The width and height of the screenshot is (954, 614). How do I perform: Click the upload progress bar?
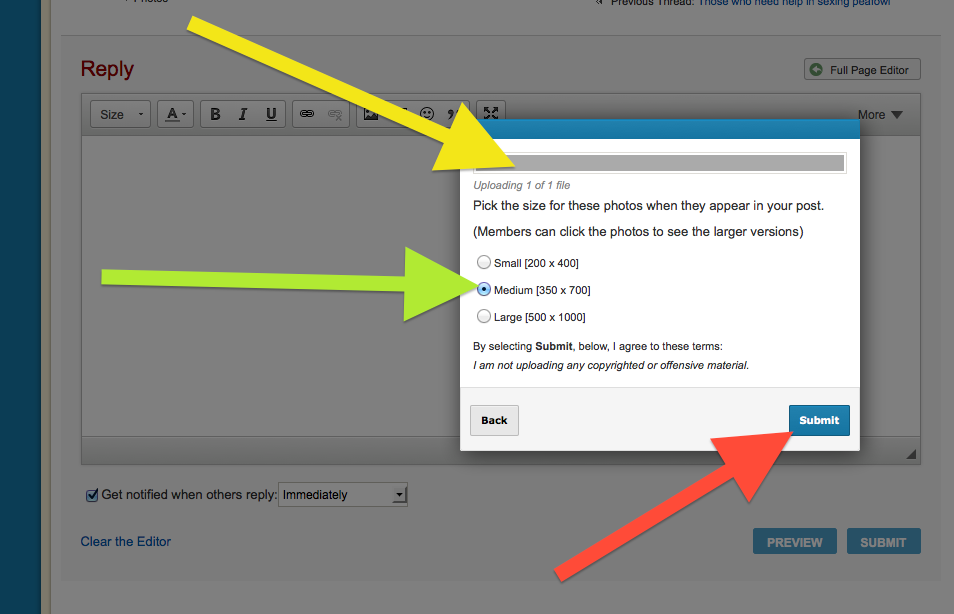[660, 163]
